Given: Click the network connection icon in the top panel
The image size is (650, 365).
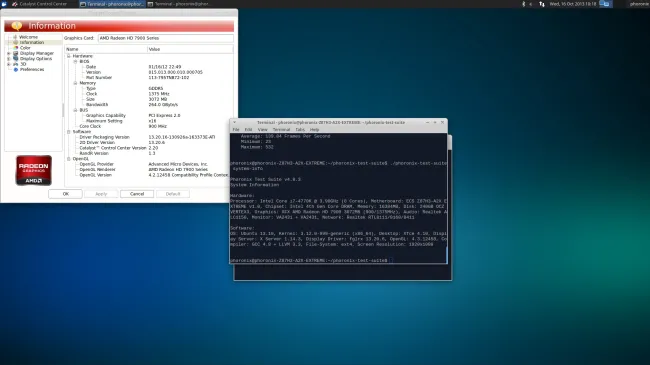Looking at the screenshot, I should click(x=542, y=4).
